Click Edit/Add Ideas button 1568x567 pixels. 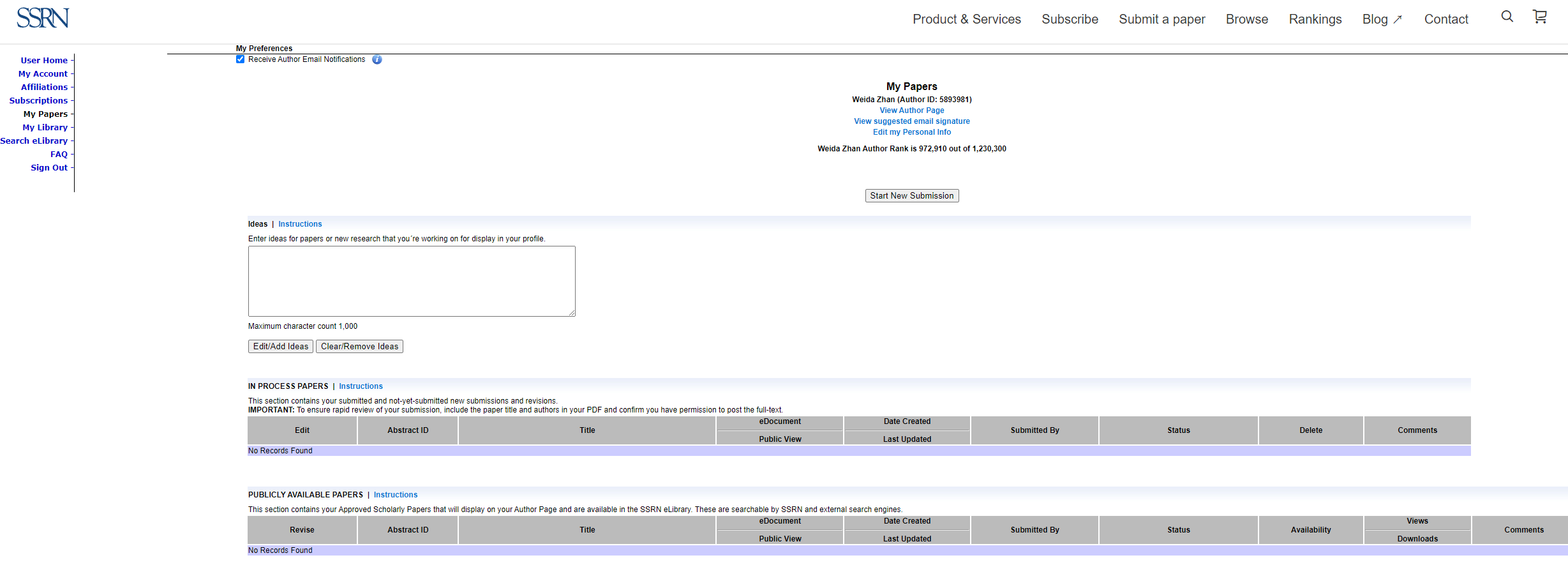click(280, 346)
